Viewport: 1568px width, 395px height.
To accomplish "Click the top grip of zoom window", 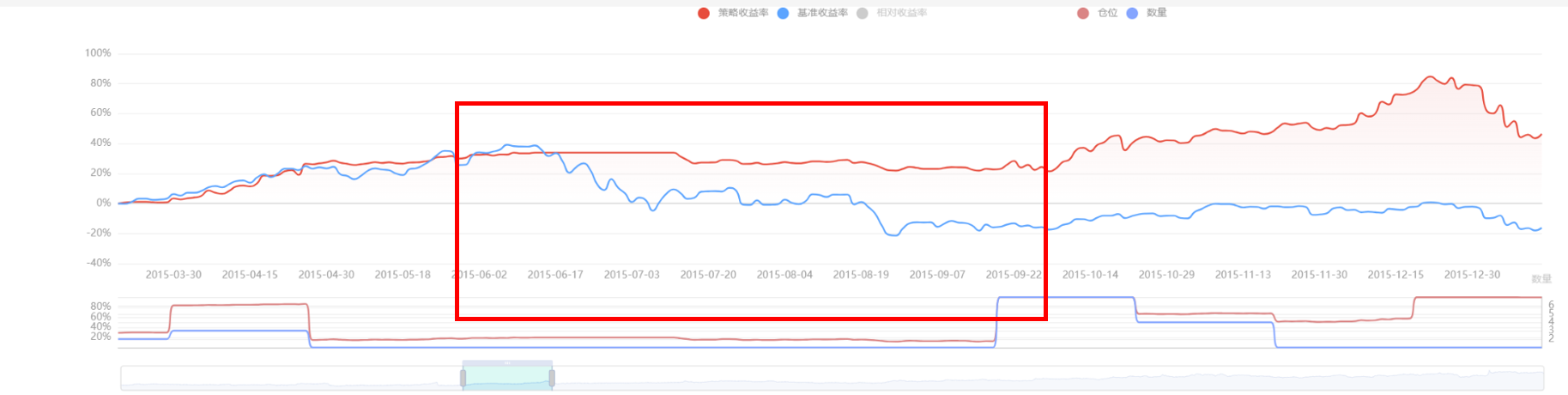I will click(507, 363).
